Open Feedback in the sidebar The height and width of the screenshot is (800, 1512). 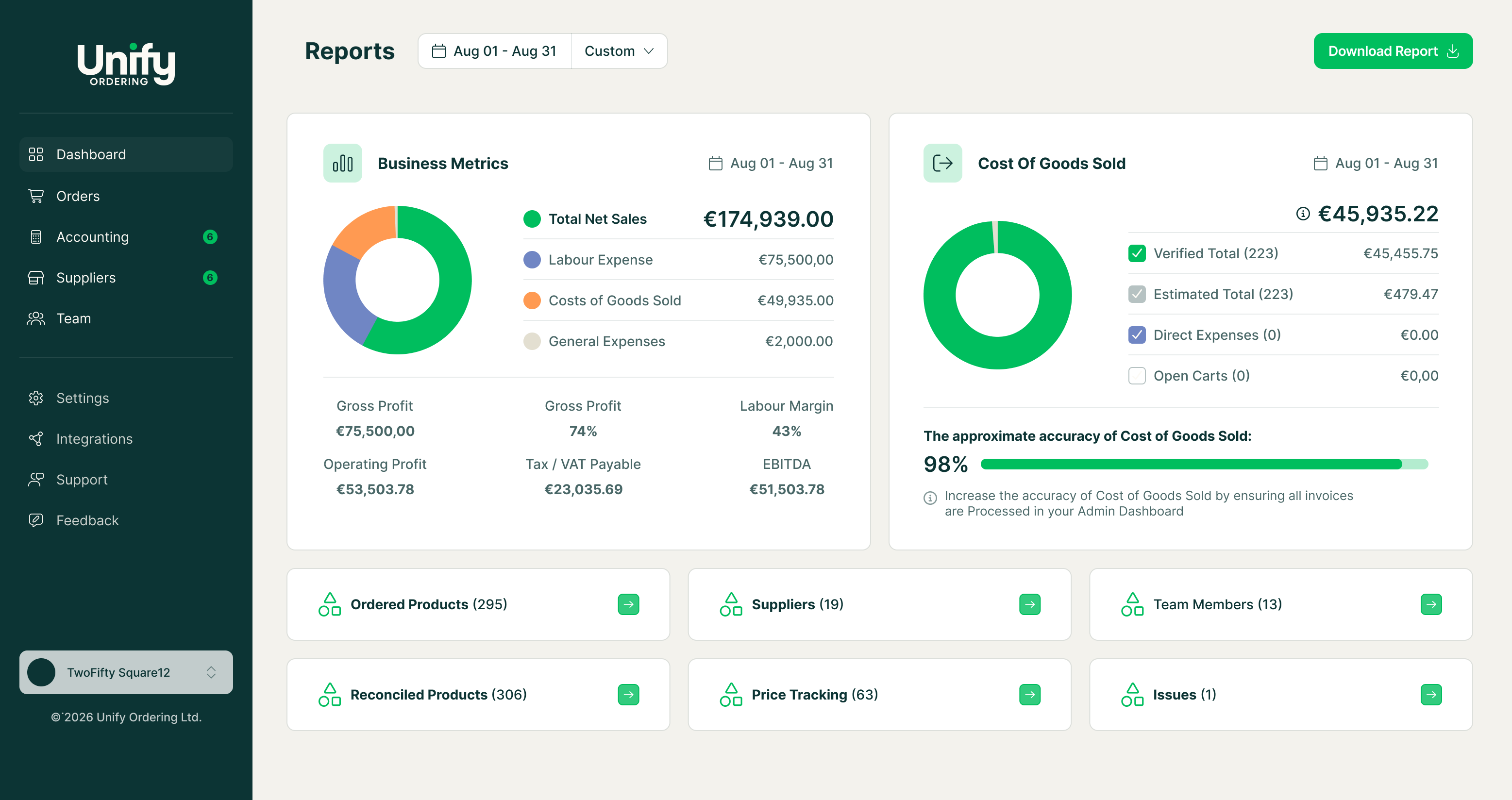tap(126, 520)
